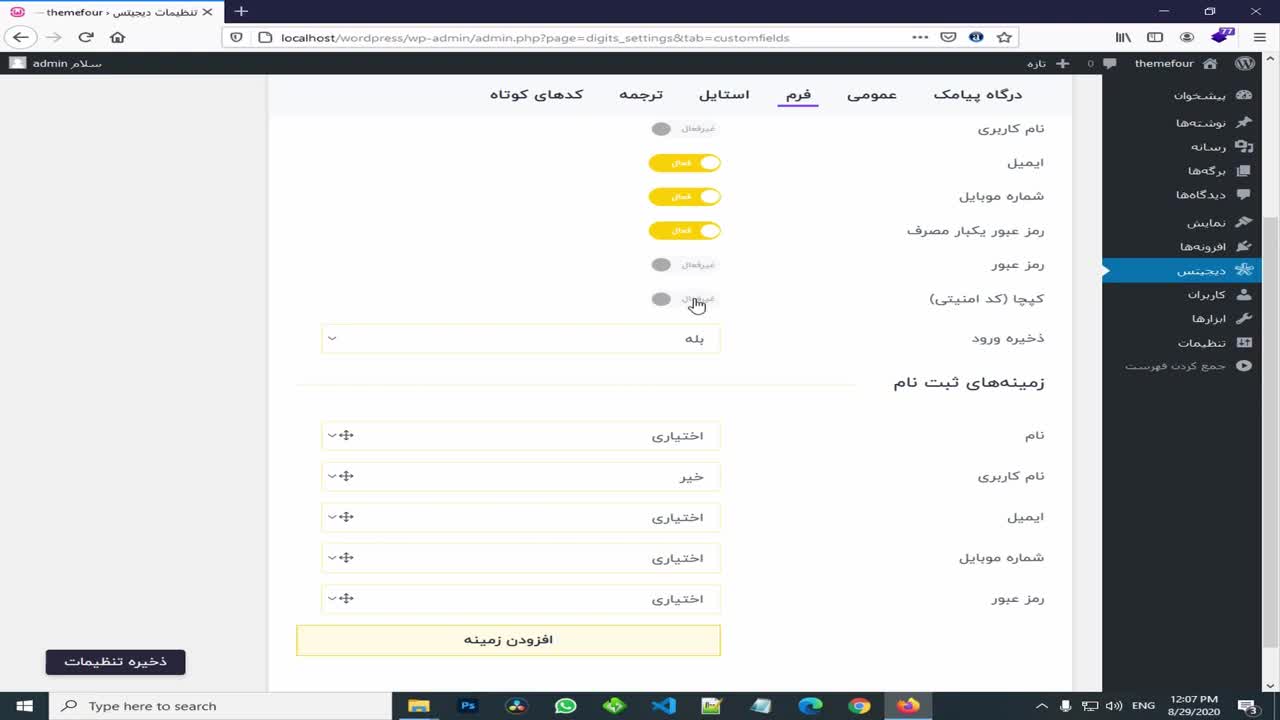Select the دیجیتس plugin icon in sidebar

click(x=1244, y=270)
